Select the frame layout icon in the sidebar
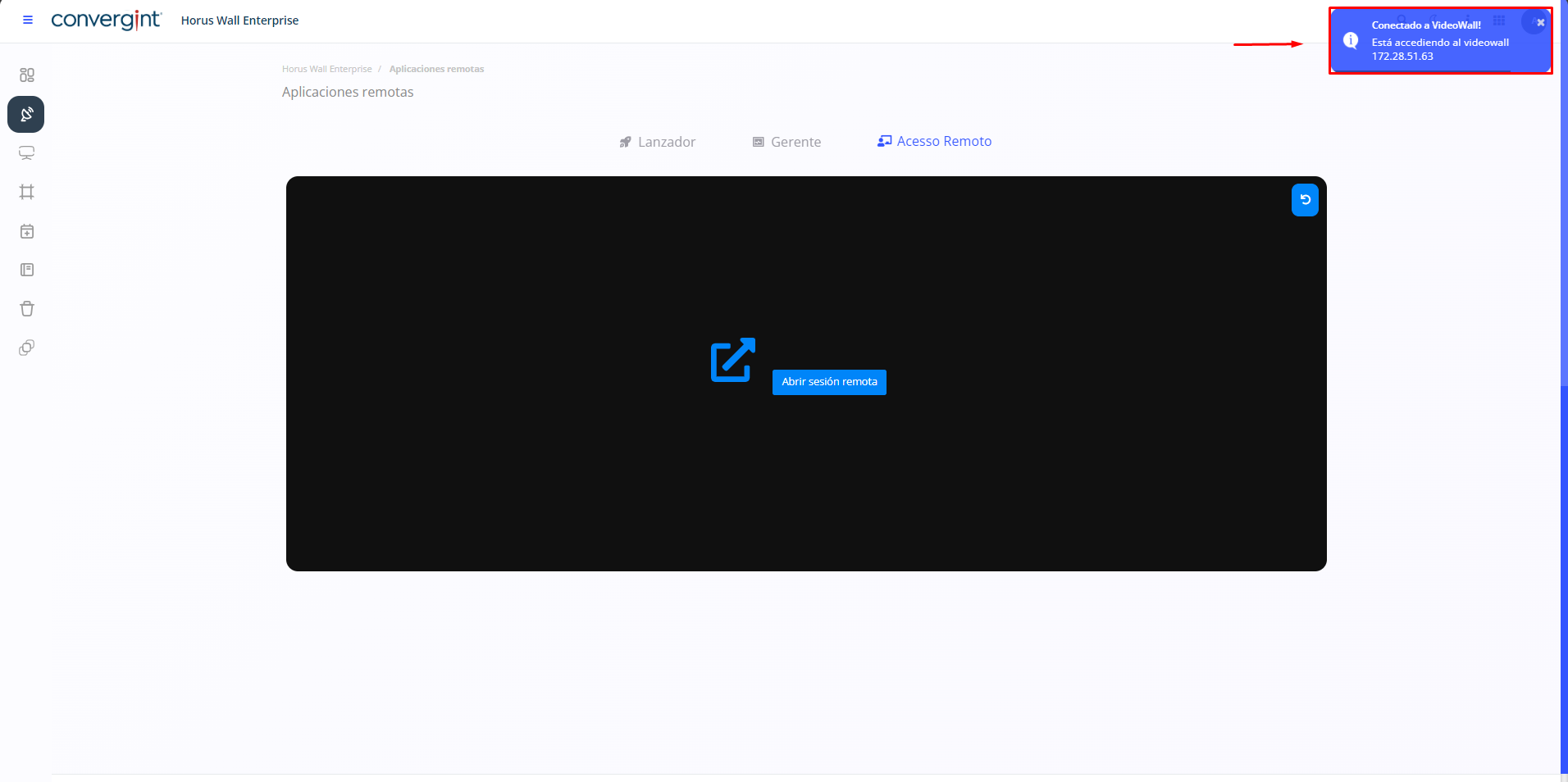Viewport: 1568px width, 782px height. click(x=27, y=192)
